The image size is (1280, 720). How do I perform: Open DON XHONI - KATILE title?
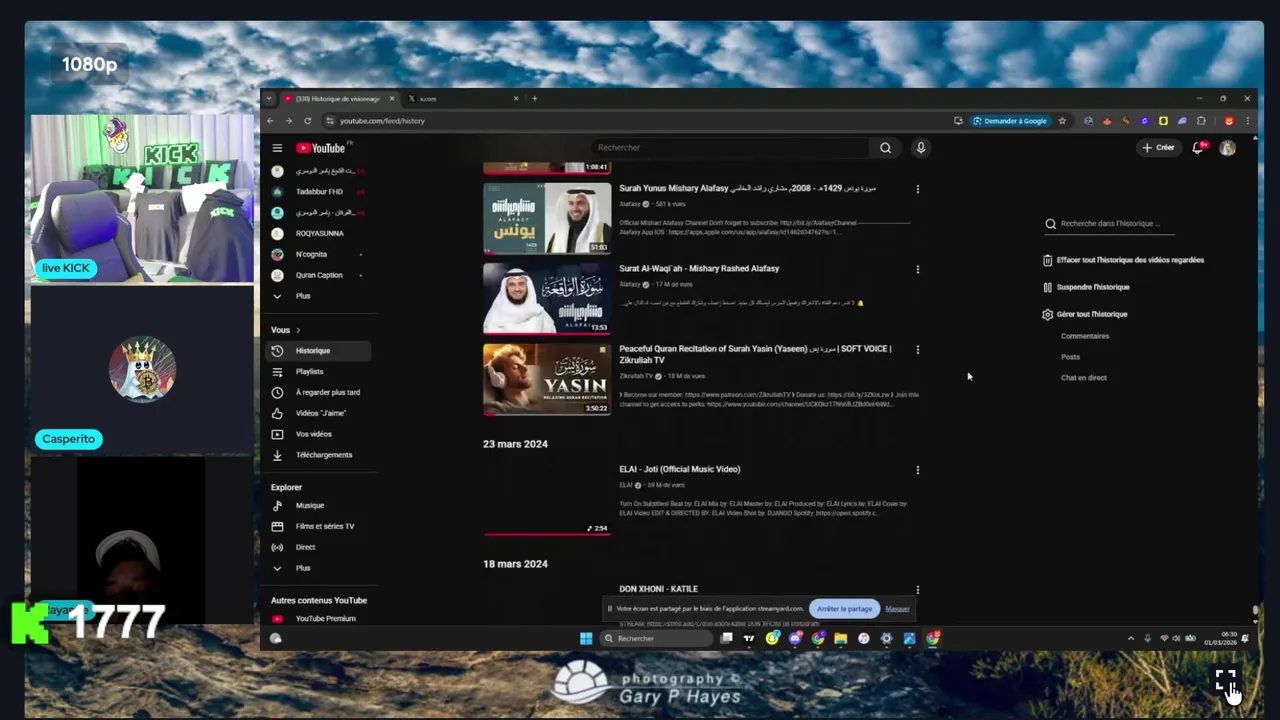pyautogui.click(x=658, y=589)
